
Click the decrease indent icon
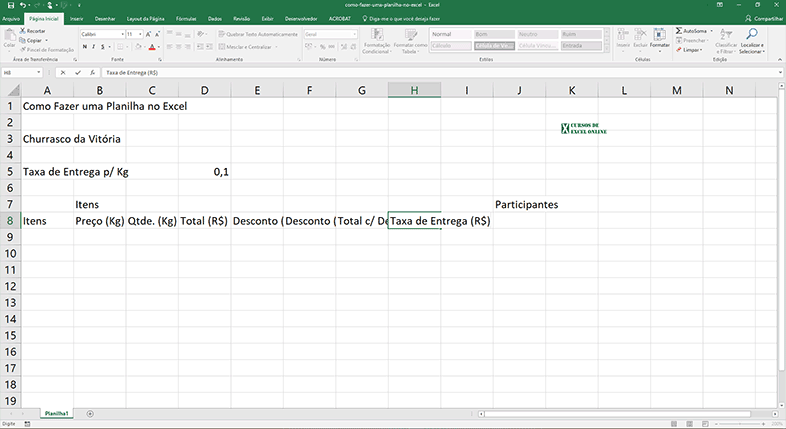point(200,47)
